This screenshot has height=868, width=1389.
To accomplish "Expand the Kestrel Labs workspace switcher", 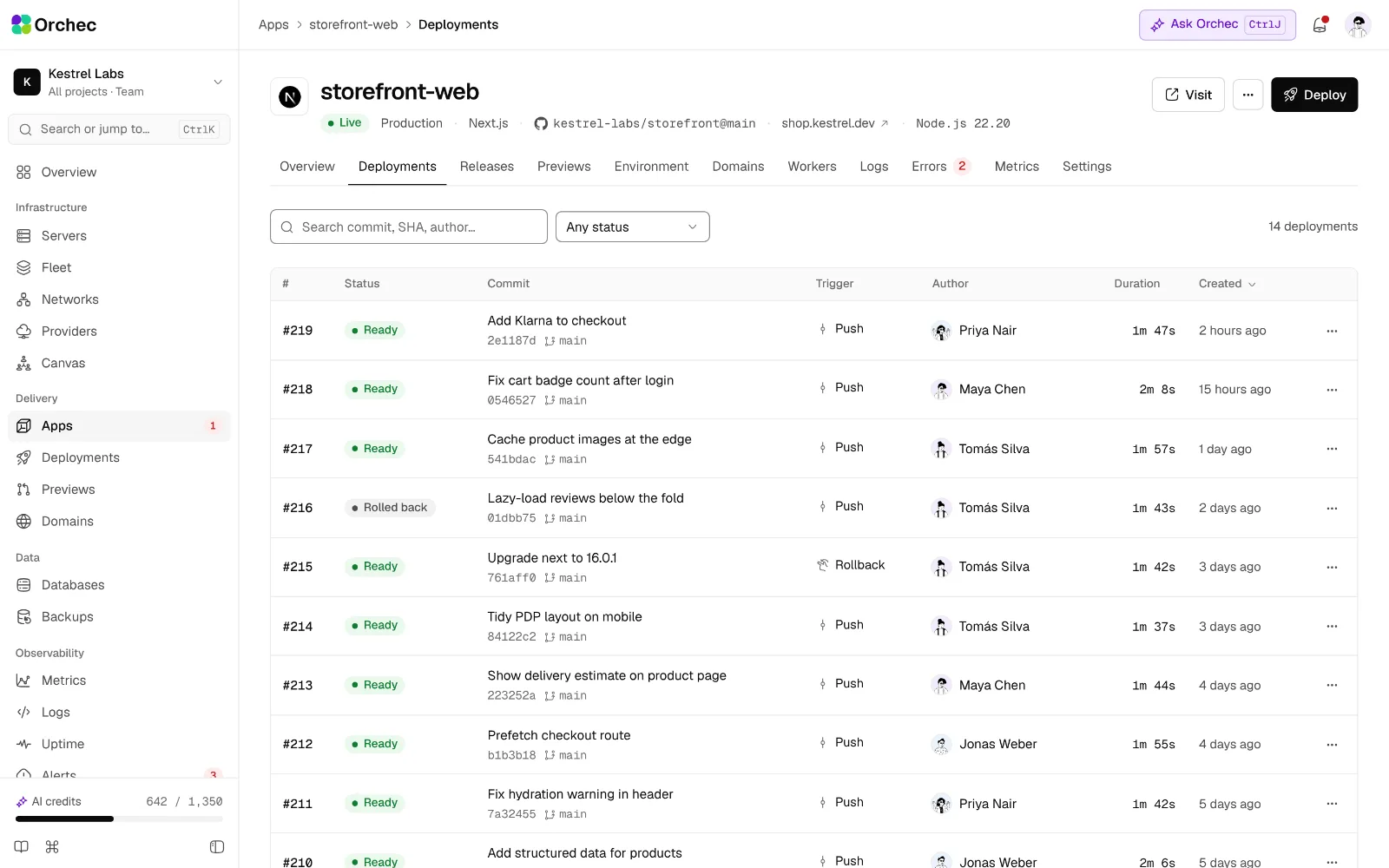I will (119, 82).
